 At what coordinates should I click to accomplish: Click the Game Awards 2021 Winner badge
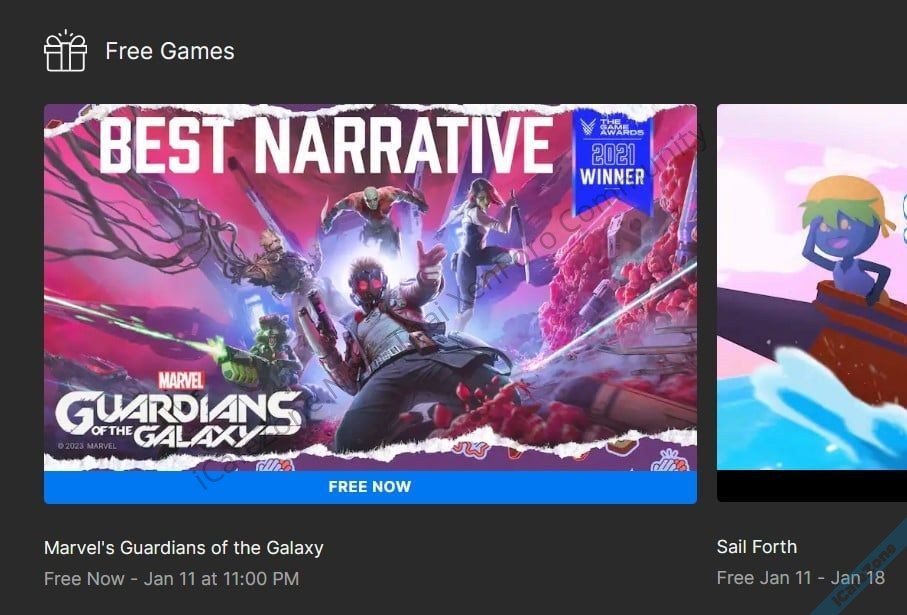(x=613, y=159)
